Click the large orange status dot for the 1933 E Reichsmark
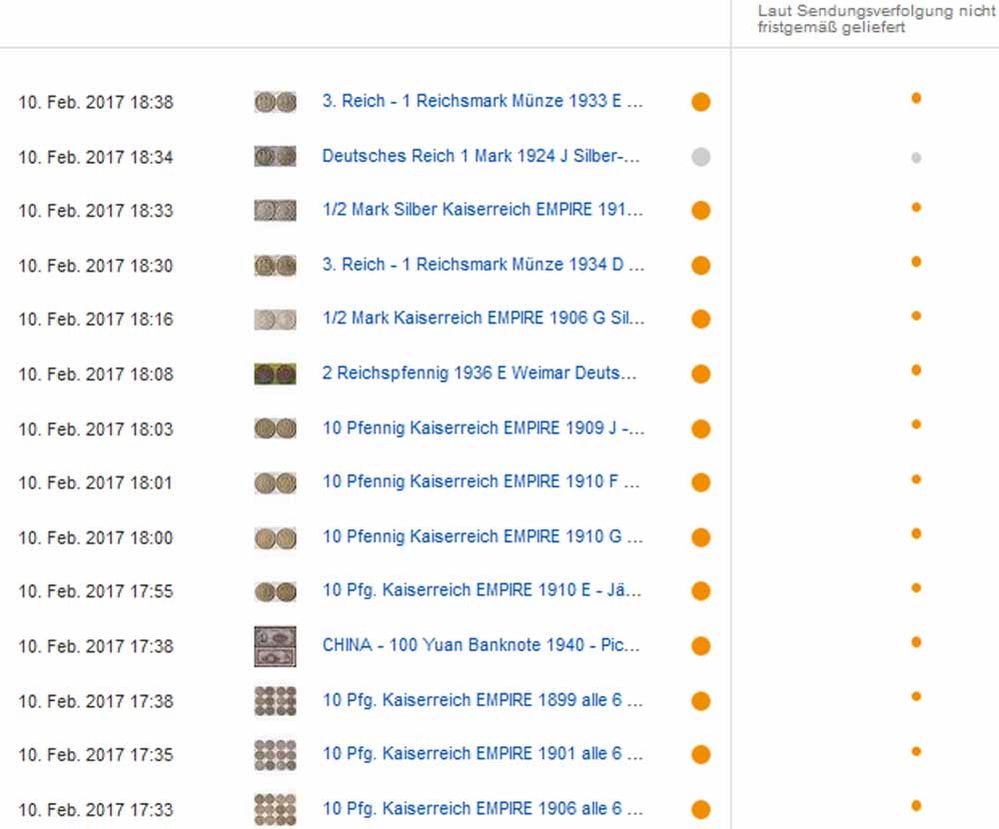 (701, 102)
